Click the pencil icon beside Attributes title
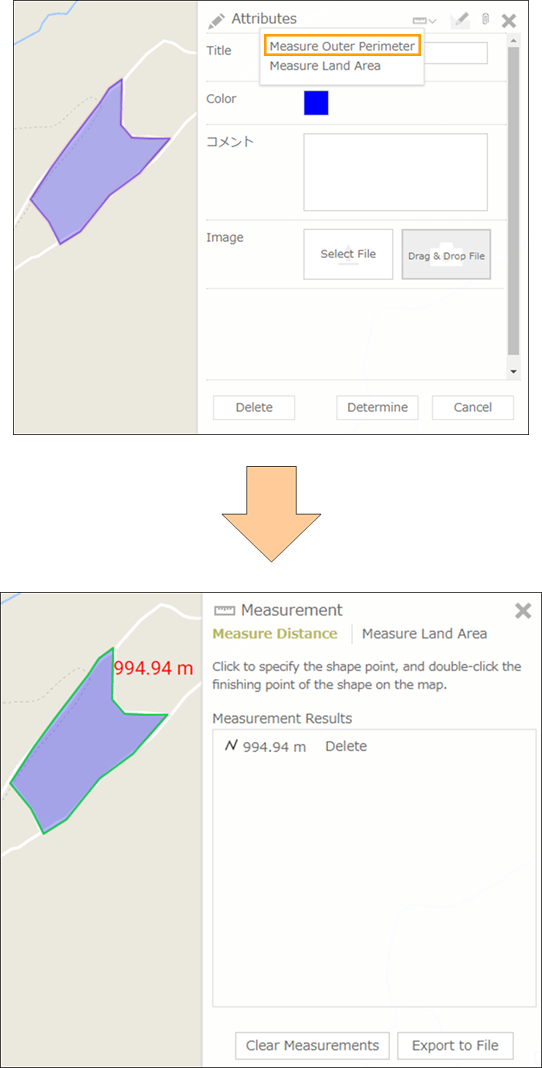 pos(217,20)
